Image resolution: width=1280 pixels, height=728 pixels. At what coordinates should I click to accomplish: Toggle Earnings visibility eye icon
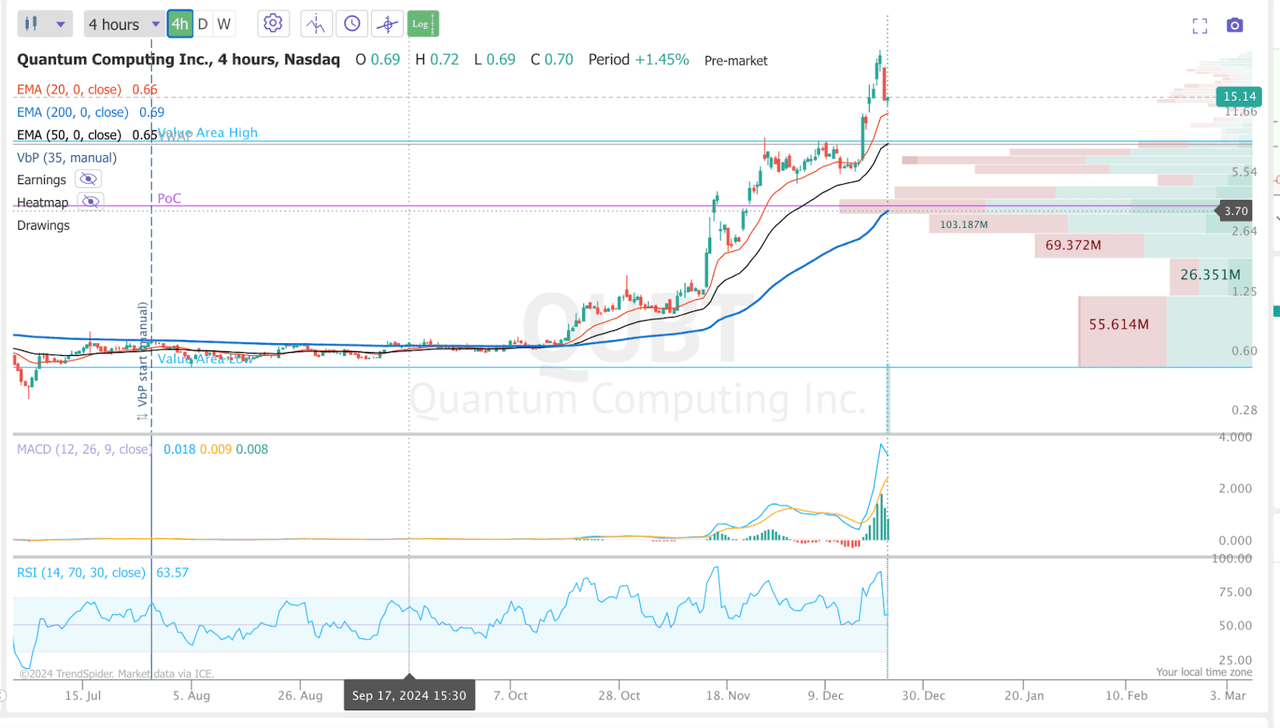88,180
